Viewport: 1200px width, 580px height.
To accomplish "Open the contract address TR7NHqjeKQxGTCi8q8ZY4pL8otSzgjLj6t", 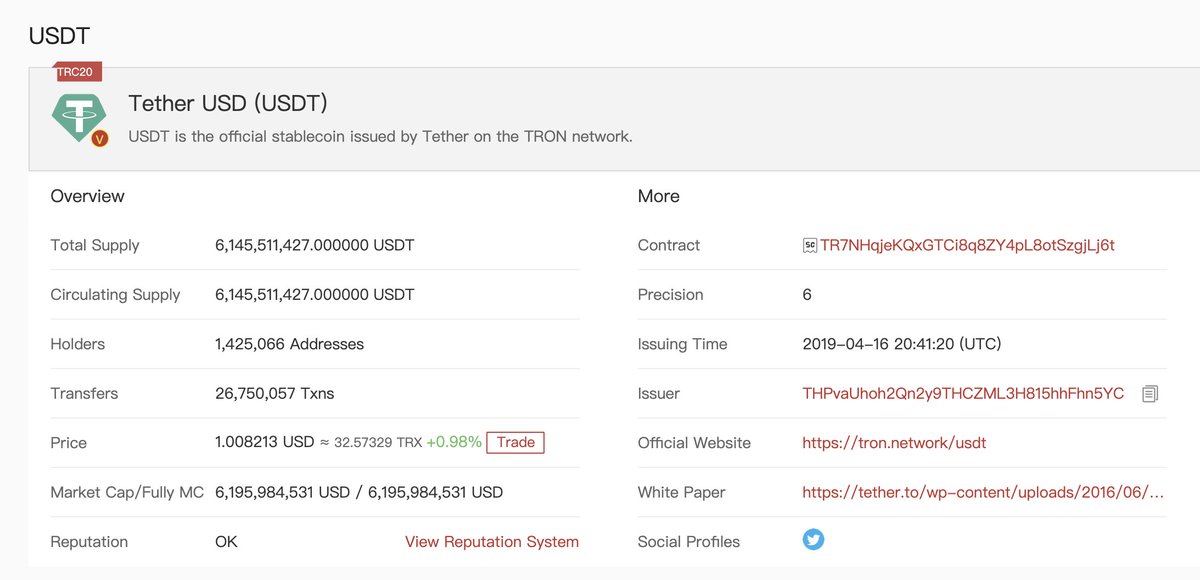I will point(967,245).
